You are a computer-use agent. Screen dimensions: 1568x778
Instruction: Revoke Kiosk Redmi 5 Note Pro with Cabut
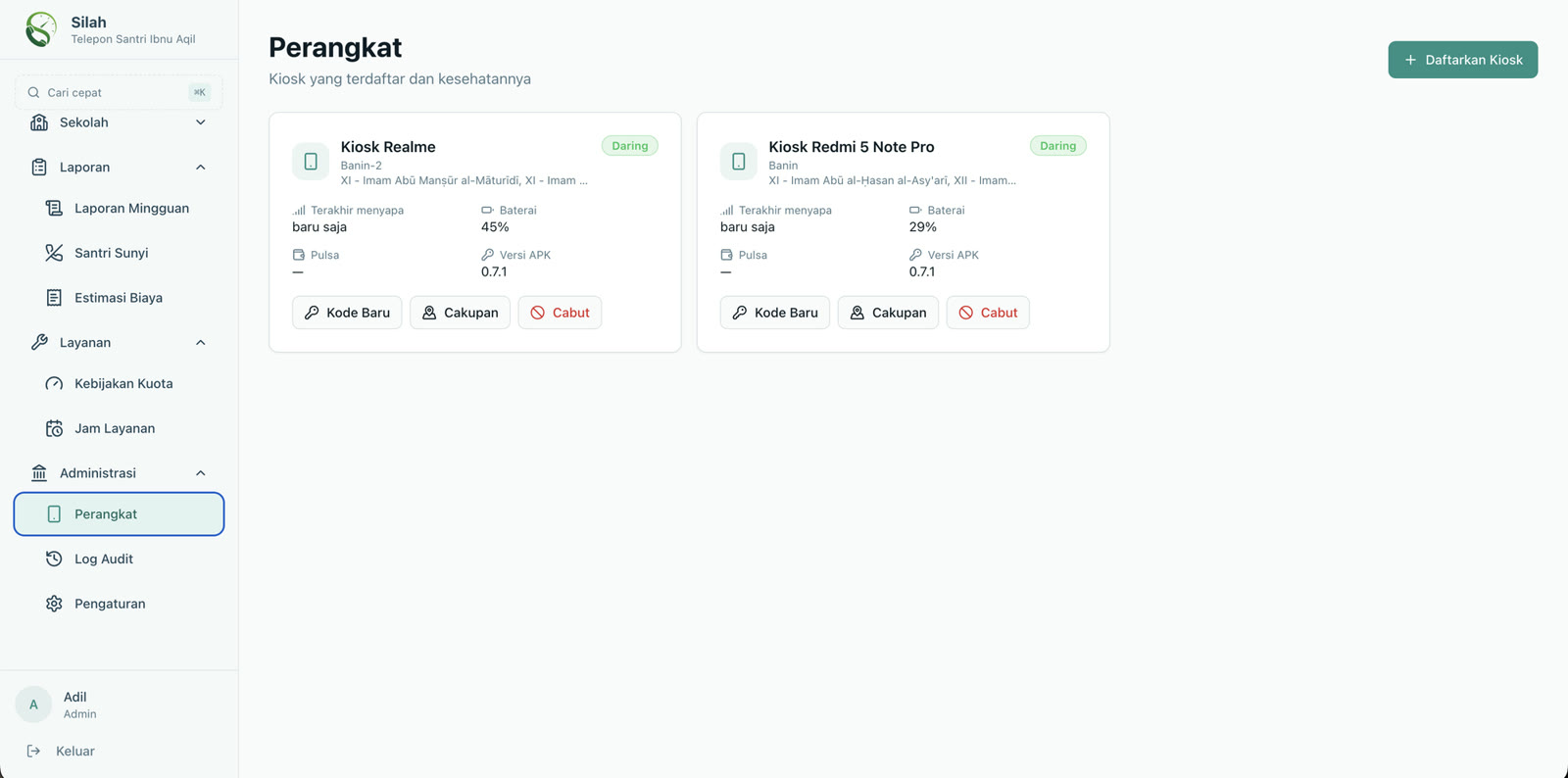pos(988,313)
